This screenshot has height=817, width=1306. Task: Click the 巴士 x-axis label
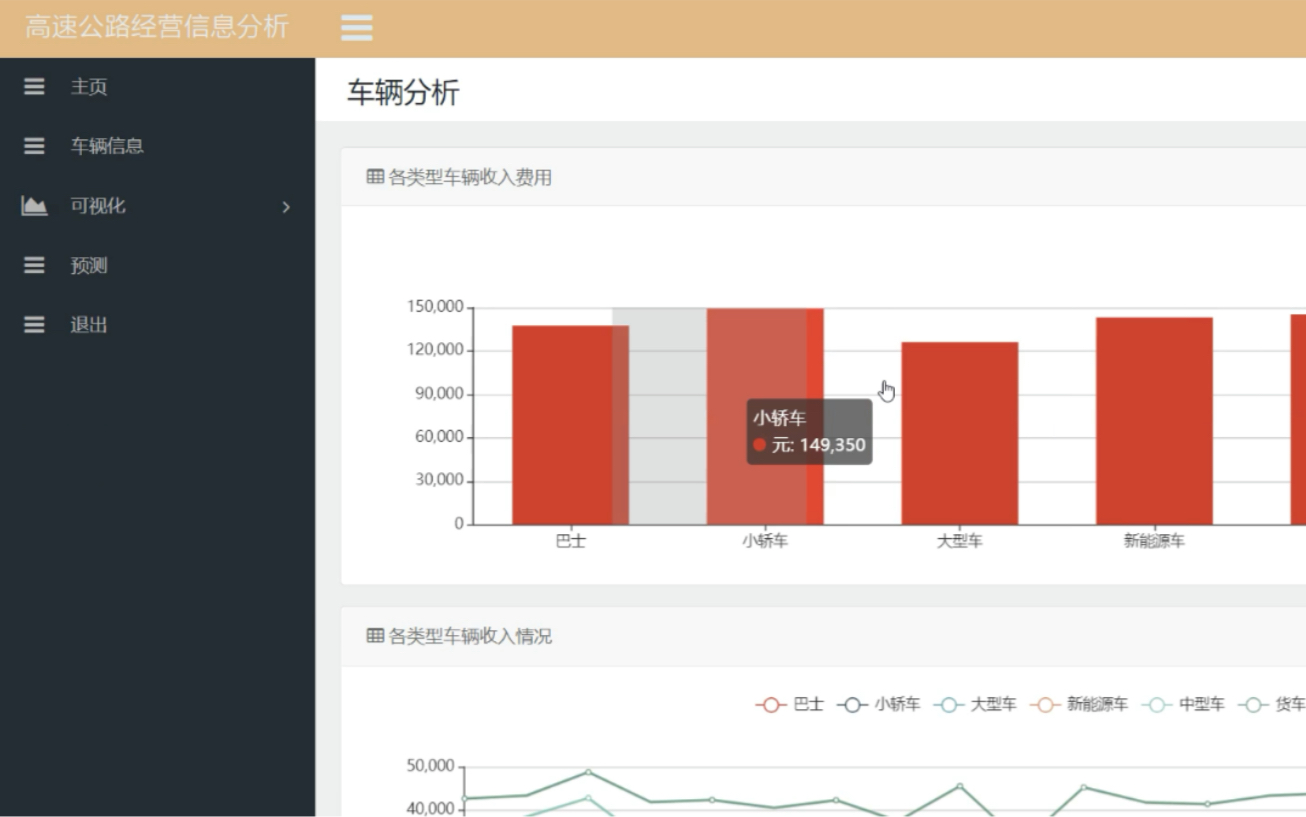coord(570,541)
